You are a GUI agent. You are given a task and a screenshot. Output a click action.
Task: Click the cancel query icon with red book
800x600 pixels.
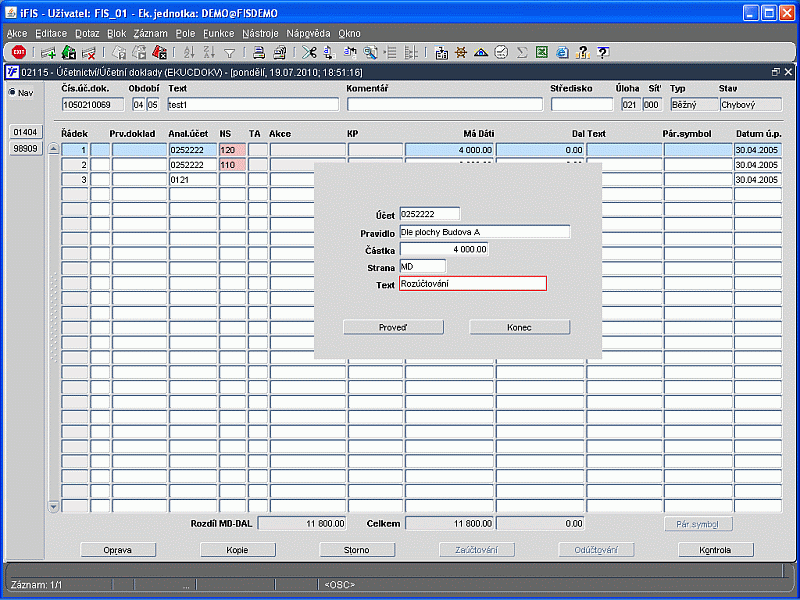159,52
